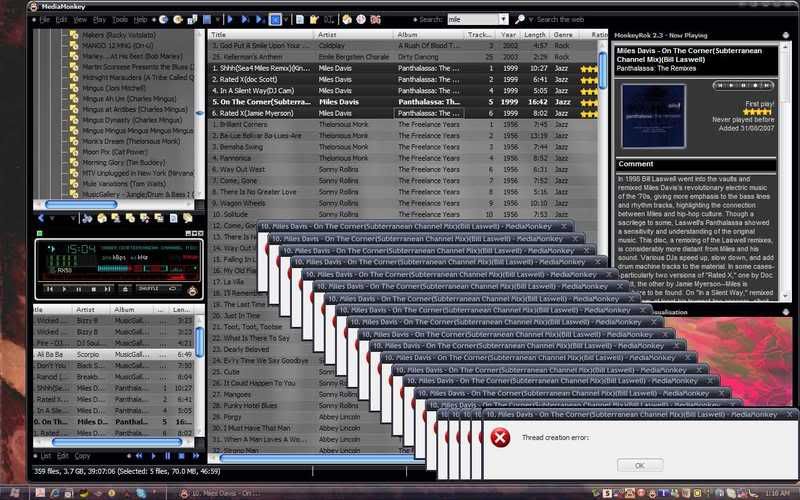Sort track list by Year column
Screen dimensions: 800x500
pyautogui.click(x=508, y=35)
